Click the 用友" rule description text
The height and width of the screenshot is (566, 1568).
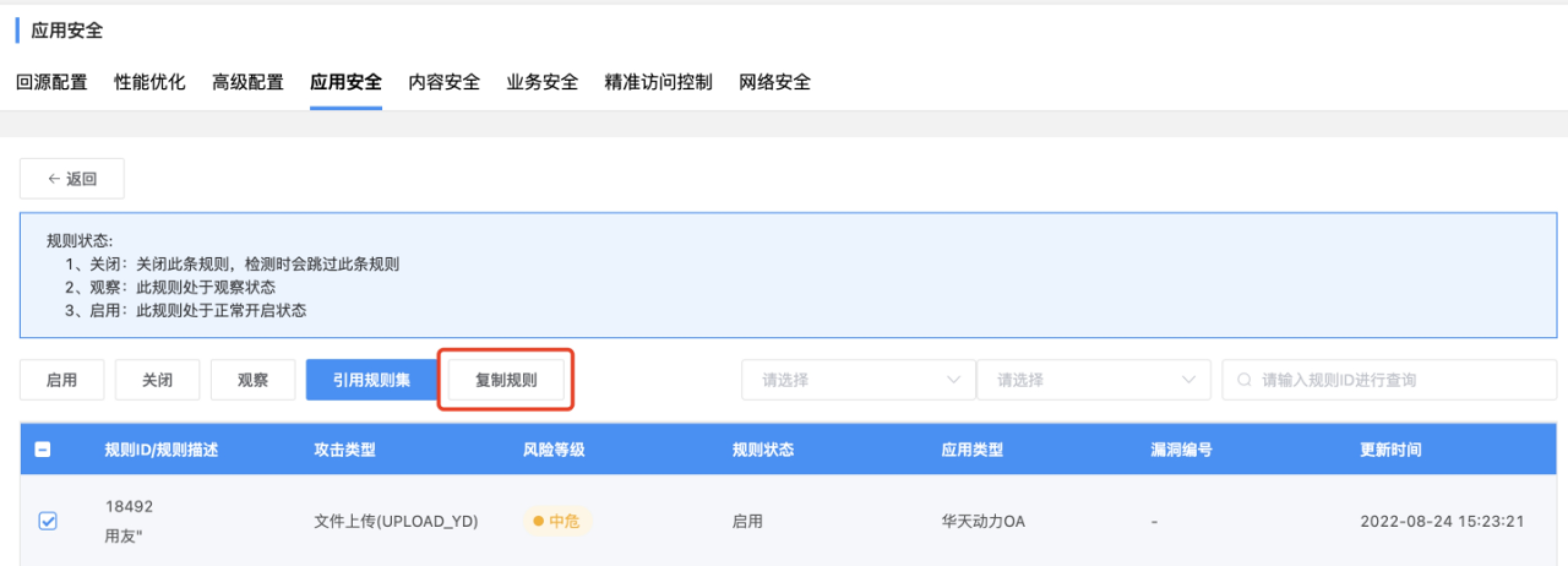(123, 537)
